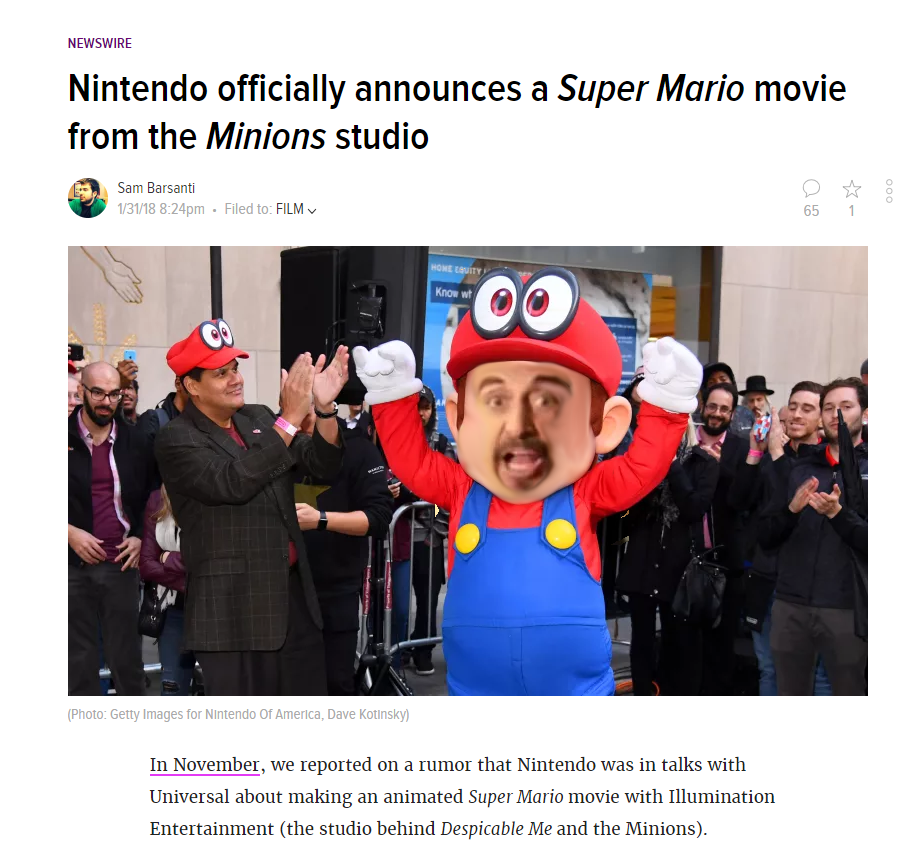Open the Mario costume photo
This screenshot has height=843, width=898.
467,471
